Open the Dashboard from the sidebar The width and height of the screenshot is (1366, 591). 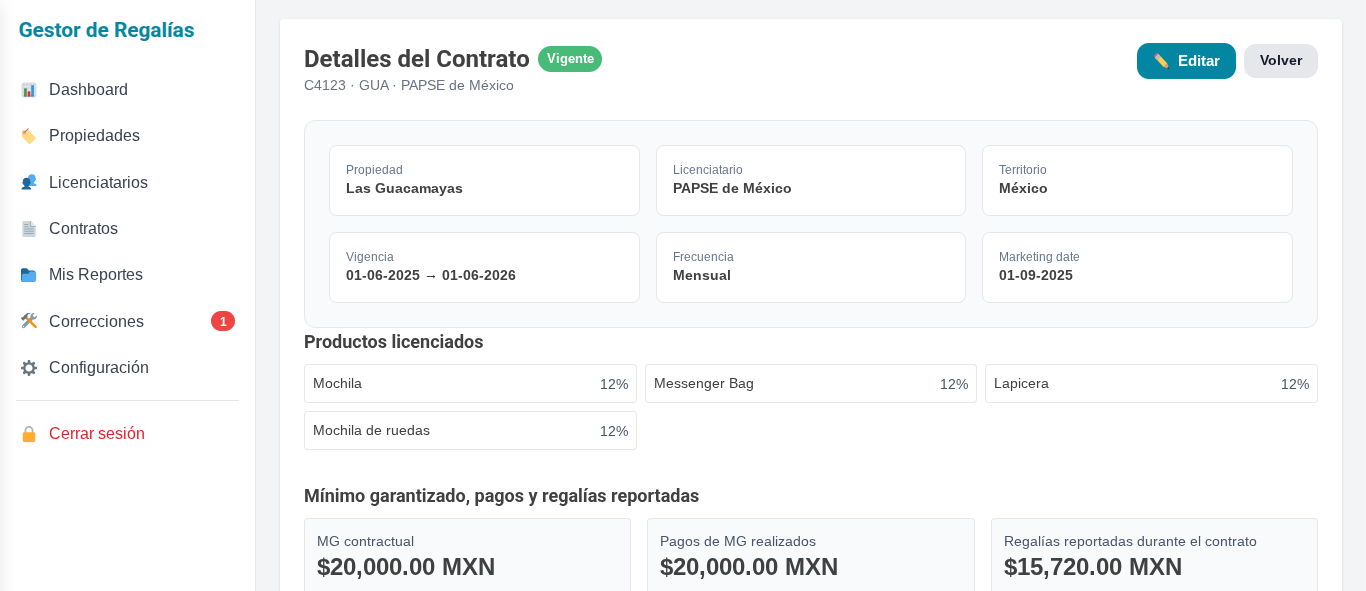tap(31, 89)
